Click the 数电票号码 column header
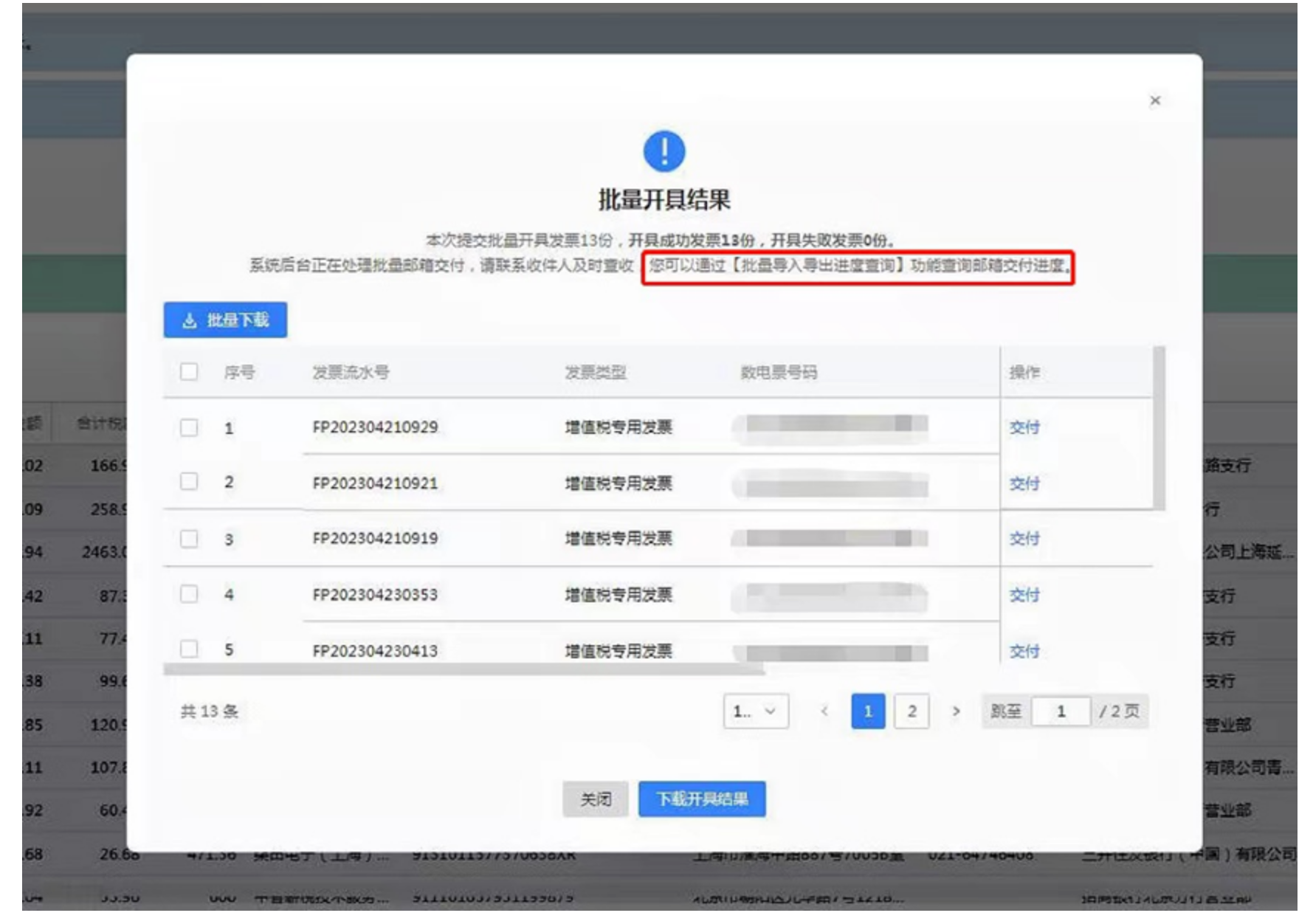1313x924 pixels. pyautogui.click(x=779, y=372)
